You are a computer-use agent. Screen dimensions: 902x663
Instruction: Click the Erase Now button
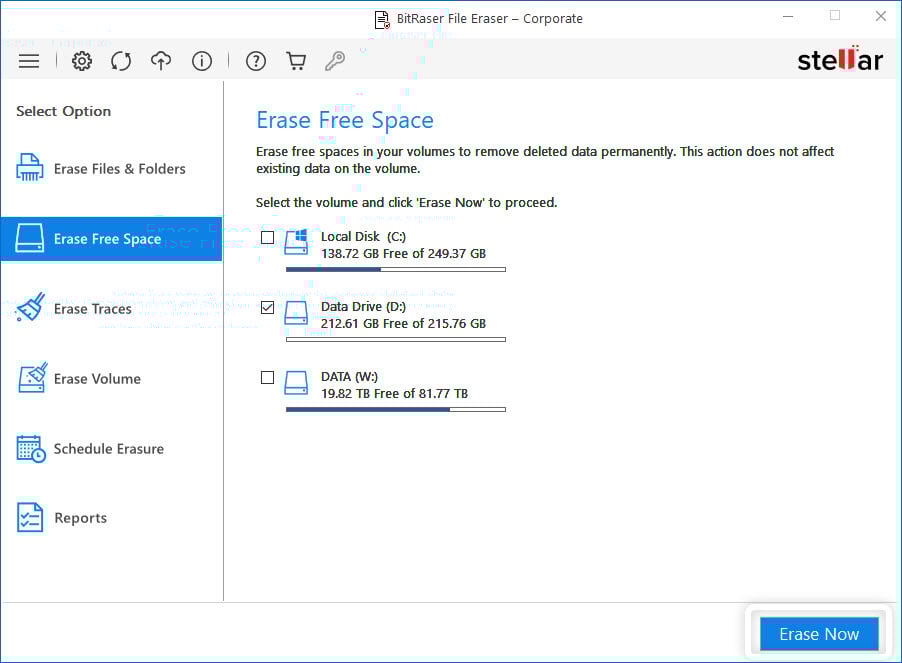[819, 634]
